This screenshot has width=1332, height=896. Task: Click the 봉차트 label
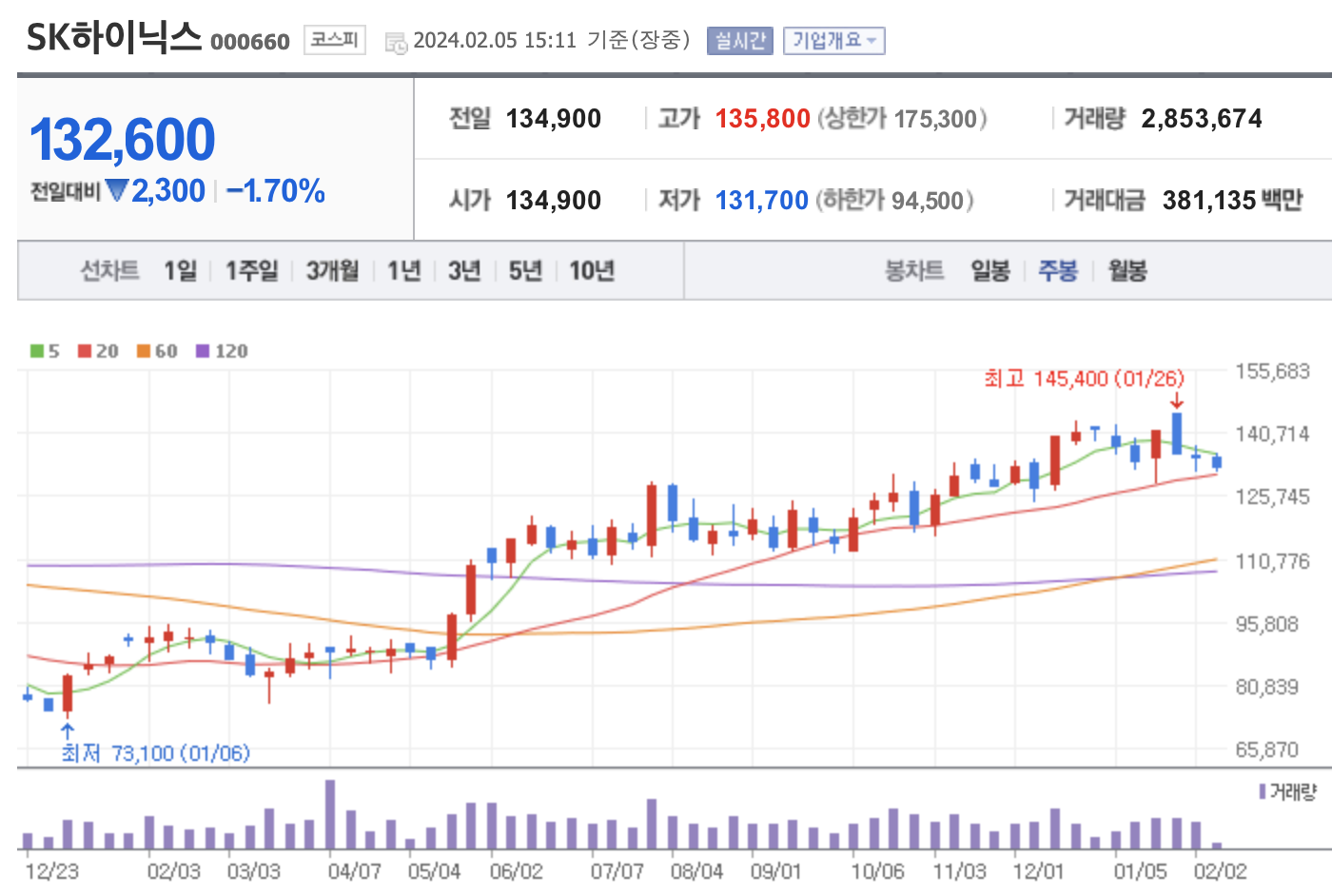[914, 271]
